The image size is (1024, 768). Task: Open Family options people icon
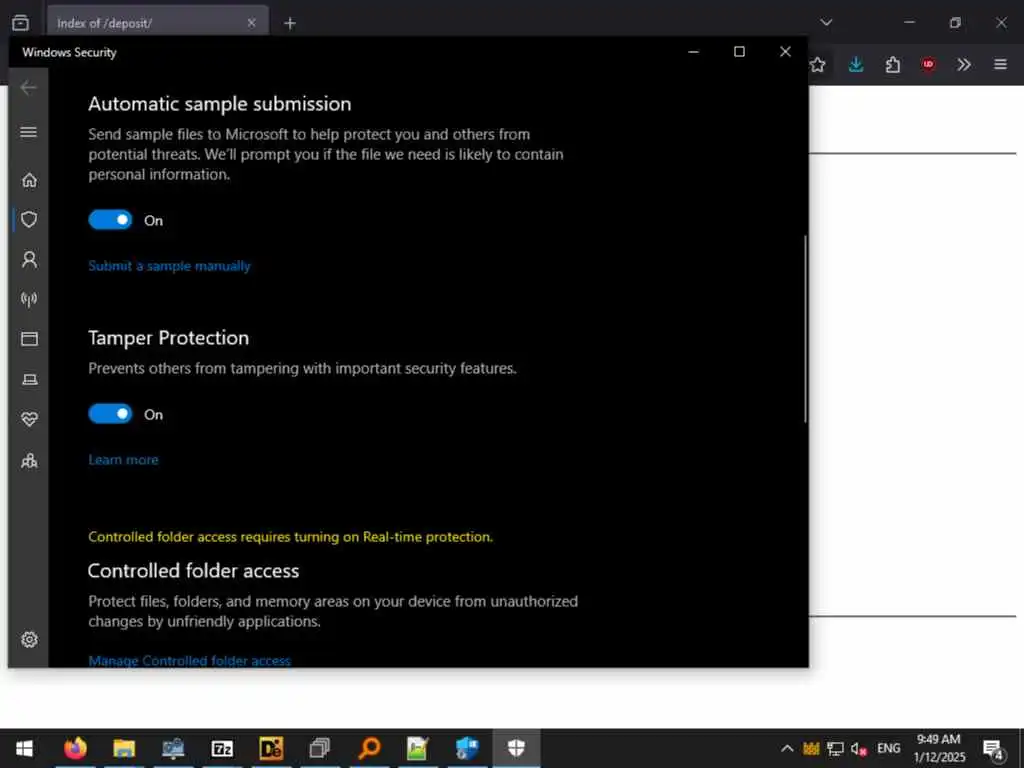coord(29,461)
